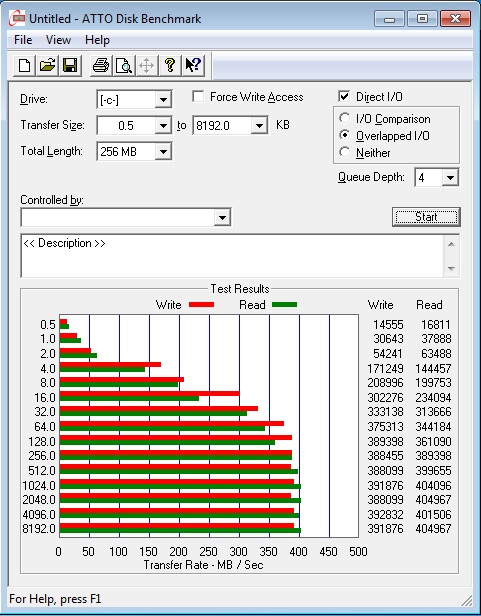Open the File menu
Screen dimensions: 481x616
(23, 40)
